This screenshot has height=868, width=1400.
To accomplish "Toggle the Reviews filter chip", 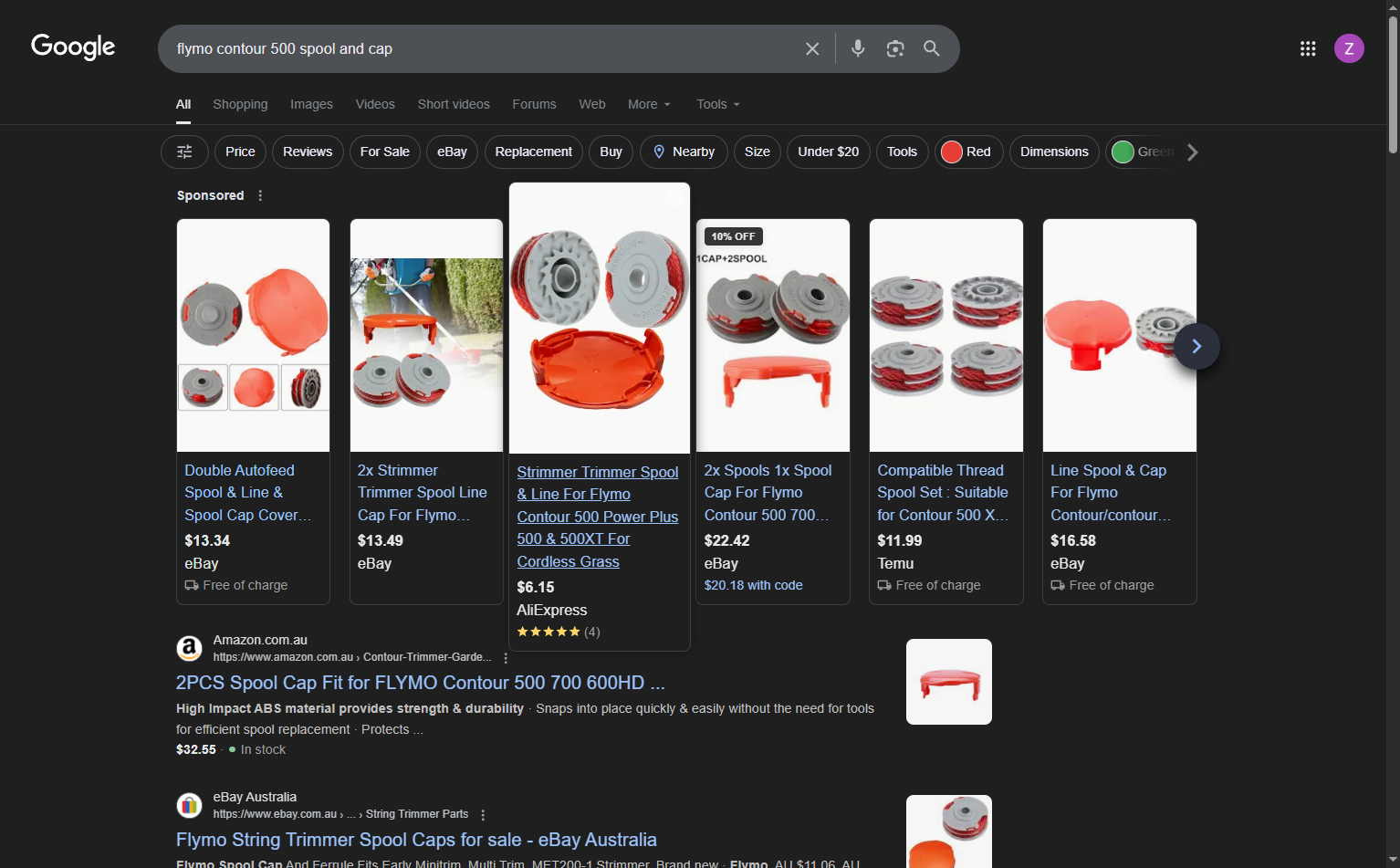I will coord(308,152).
